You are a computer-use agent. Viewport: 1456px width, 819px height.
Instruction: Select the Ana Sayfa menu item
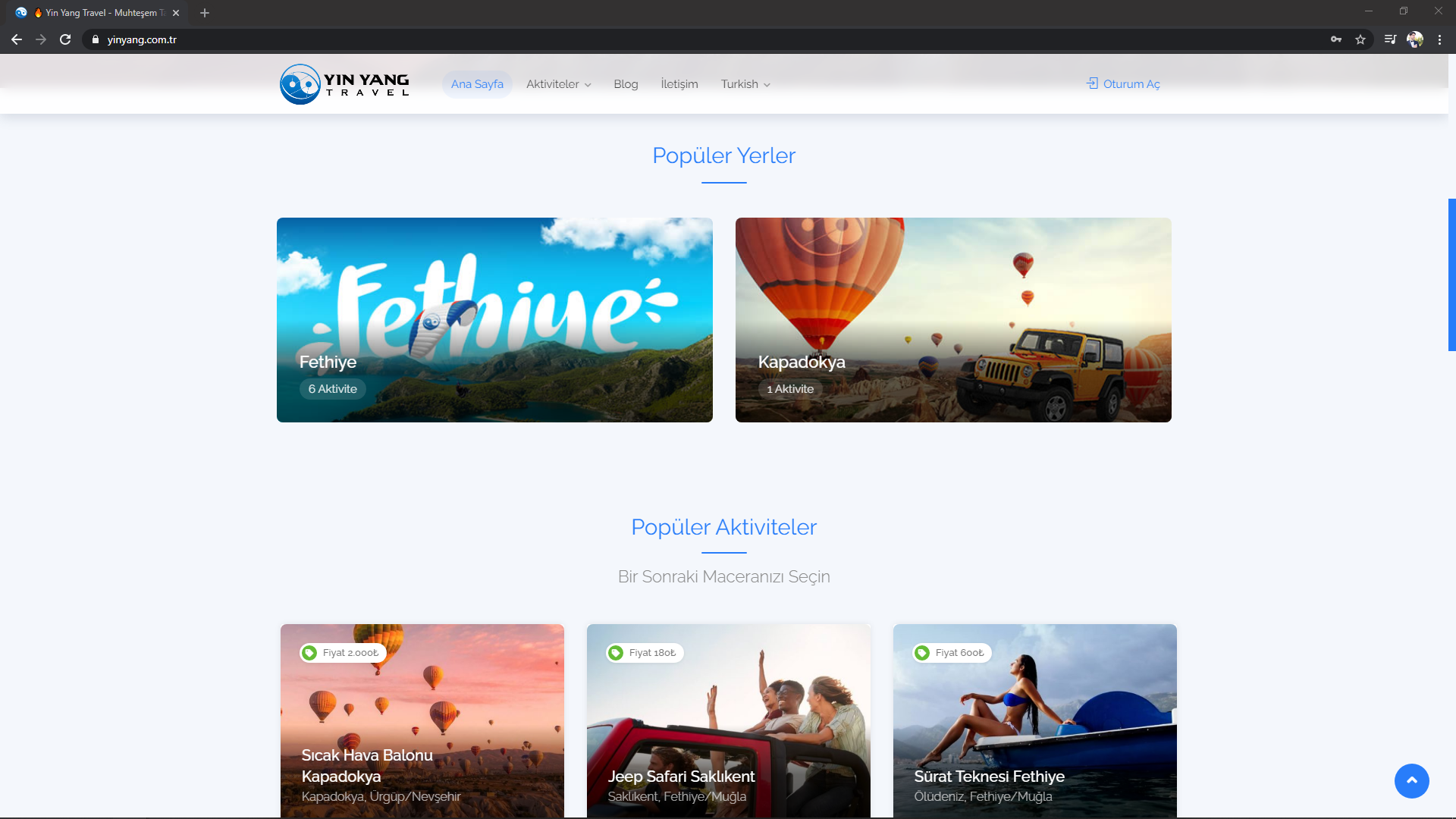click(x=477, y=84)
